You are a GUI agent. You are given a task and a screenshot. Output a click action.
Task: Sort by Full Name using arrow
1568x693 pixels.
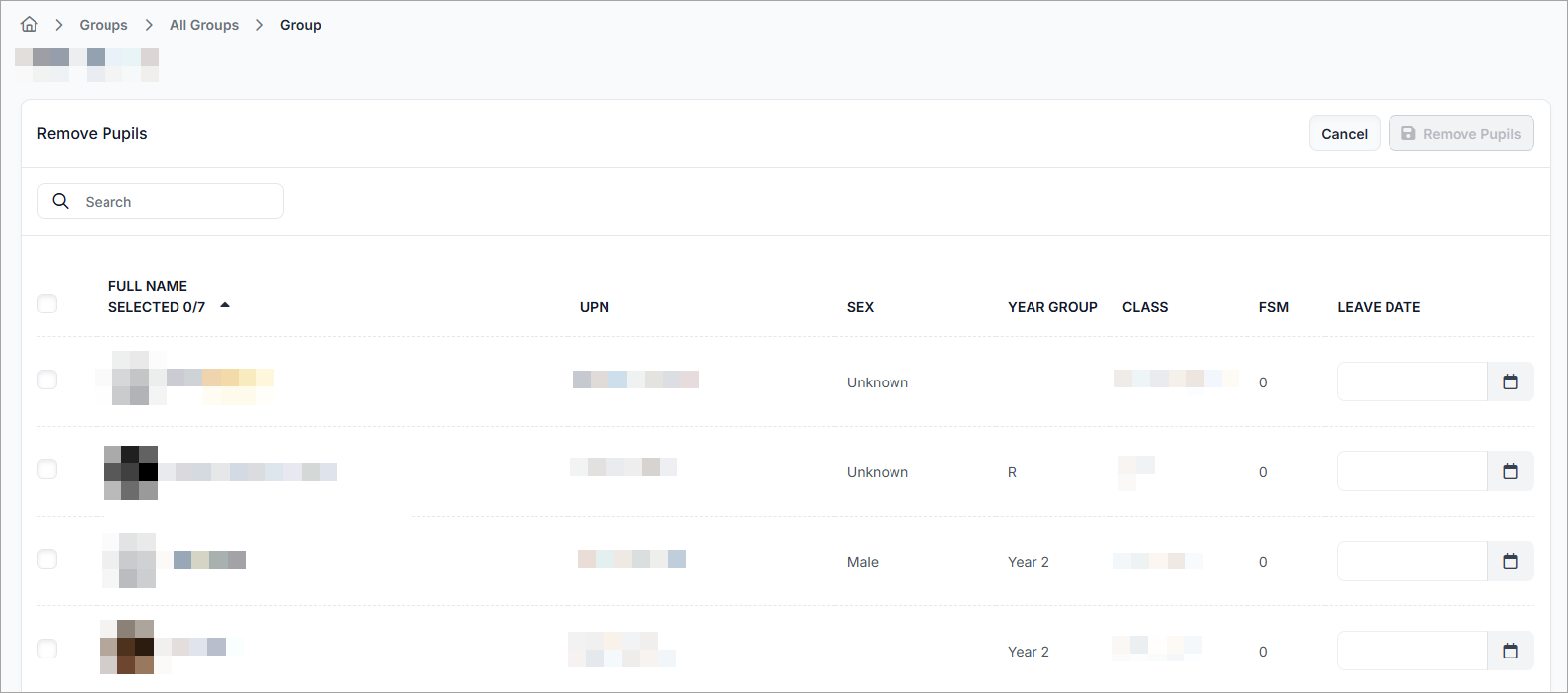[225, 305]
